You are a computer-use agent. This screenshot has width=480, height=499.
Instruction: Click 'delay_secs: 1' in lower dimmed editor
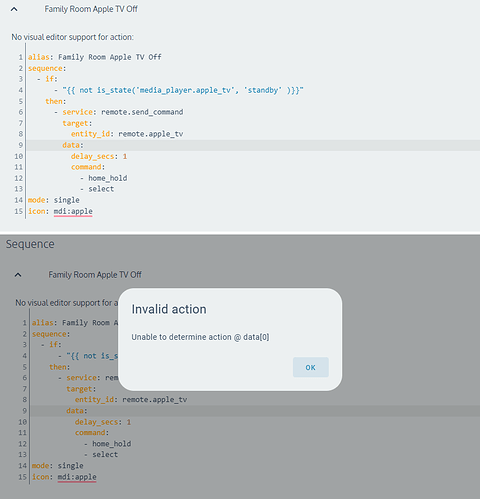pyautogui.click(x=103, y=422)
